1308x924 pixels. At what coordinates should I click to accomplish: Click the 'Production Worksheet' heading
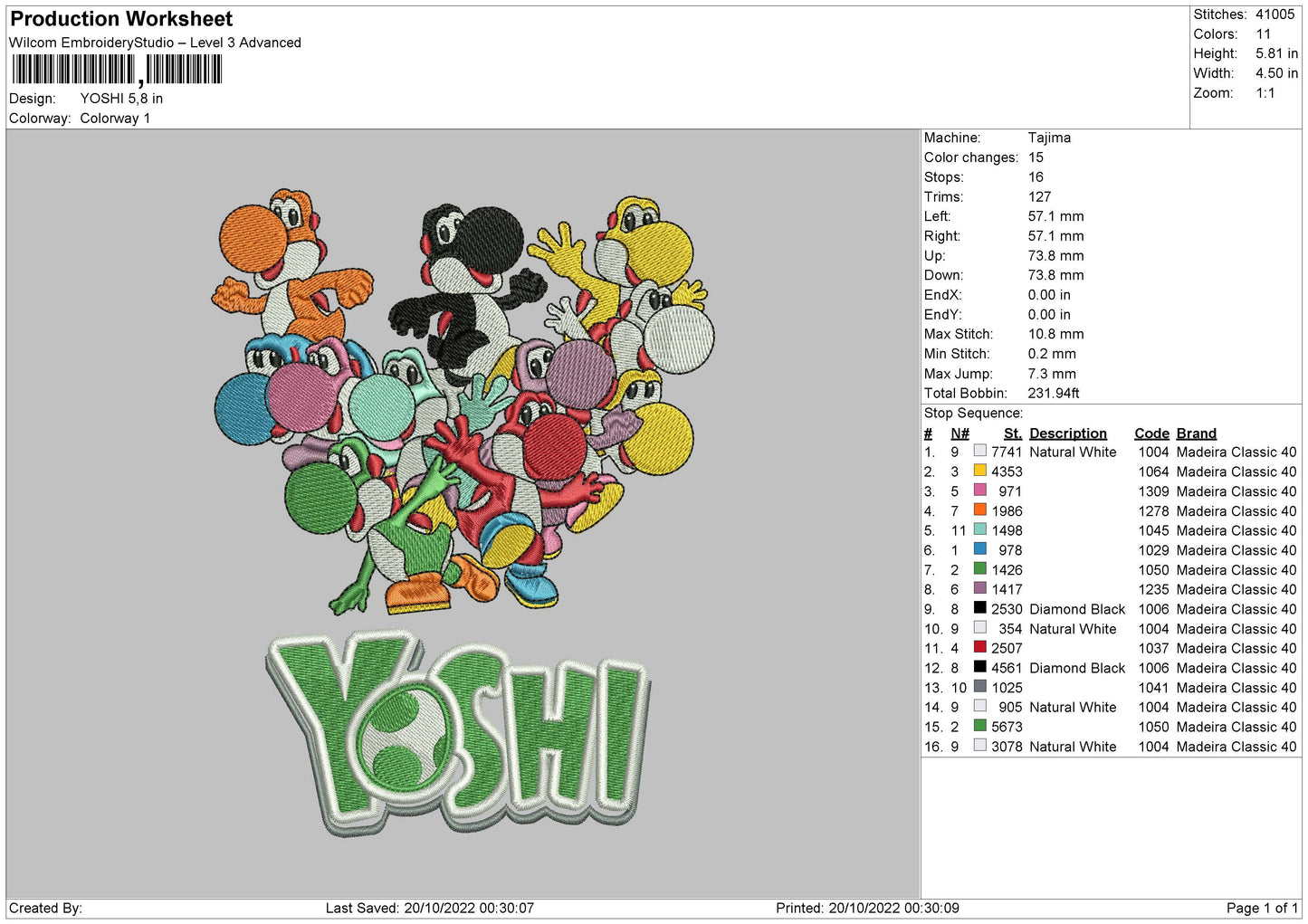point(121,19)
